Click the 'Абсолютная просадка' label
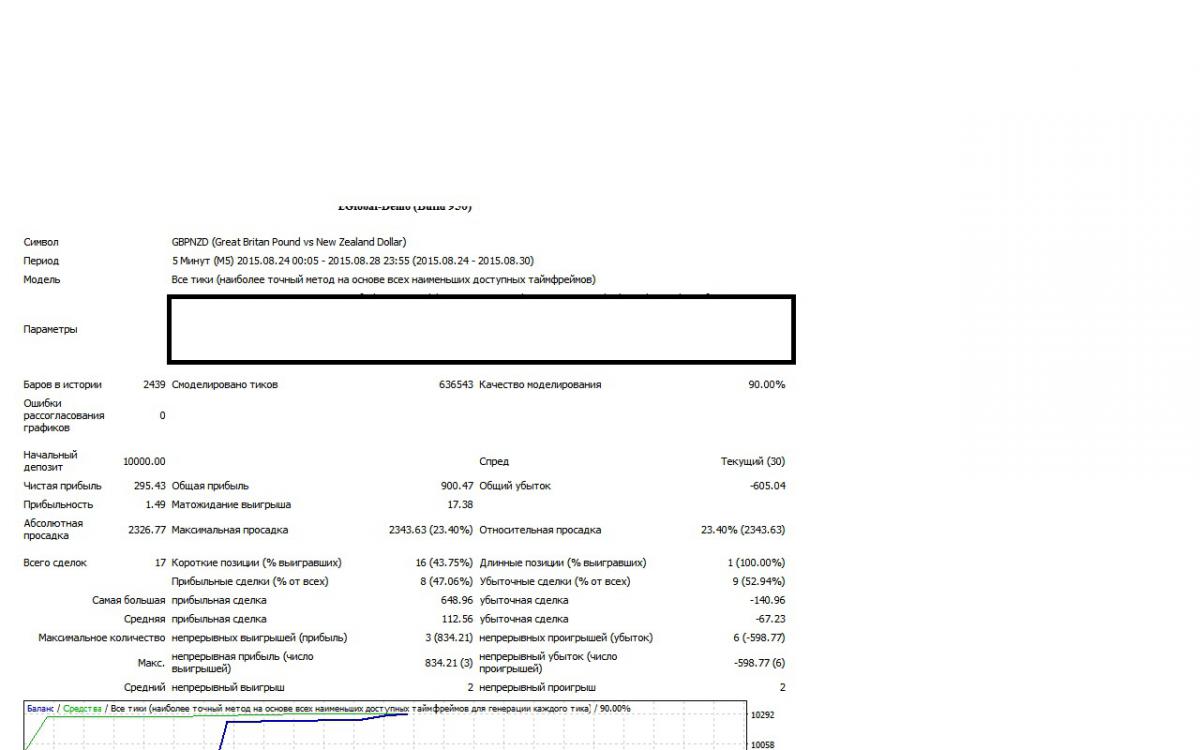The height and width of the screenshot is (750, 1200). [x=53, y=529]
